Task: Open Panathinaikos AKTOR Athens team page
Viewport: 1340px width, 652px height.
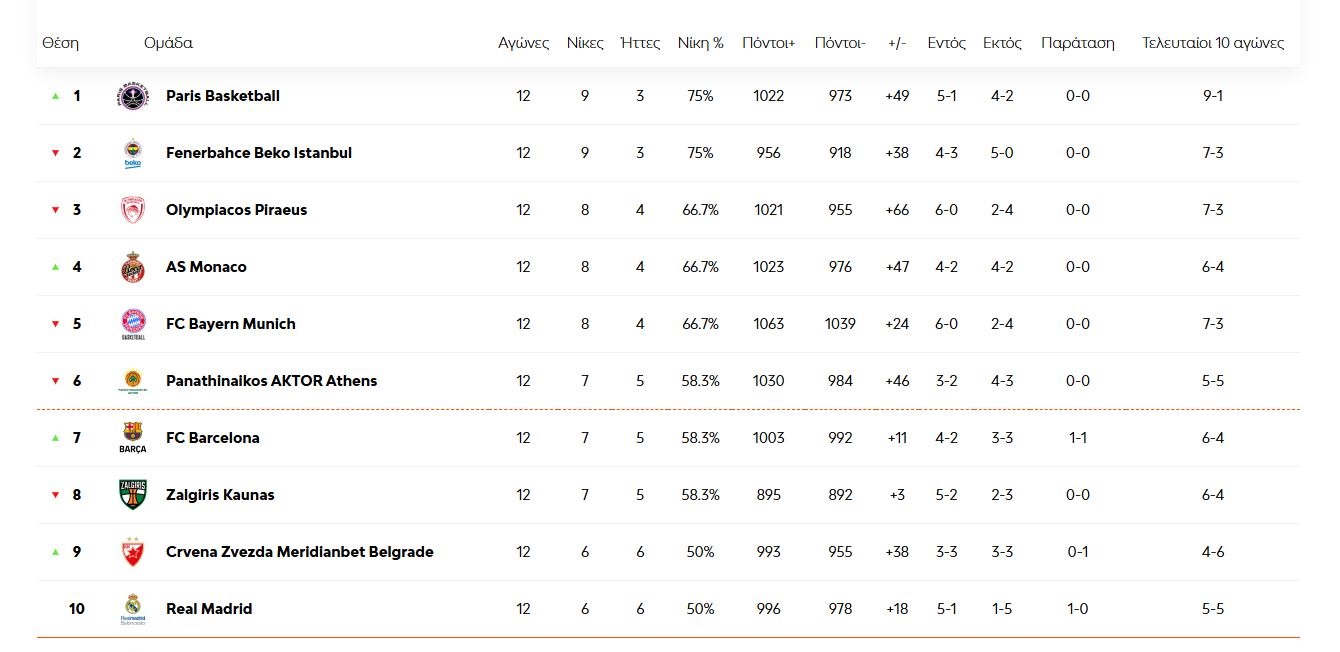Action: 271,381
